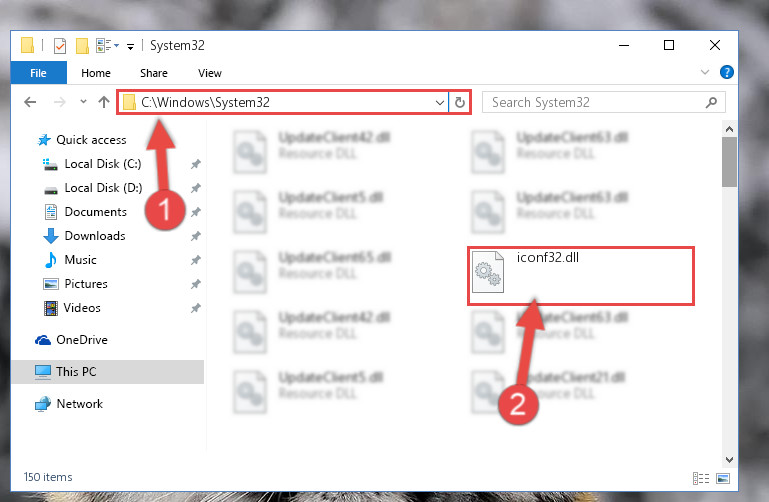Unpin Music using its pin icon
The image size is (769, 502).
[x=196, y=260]
